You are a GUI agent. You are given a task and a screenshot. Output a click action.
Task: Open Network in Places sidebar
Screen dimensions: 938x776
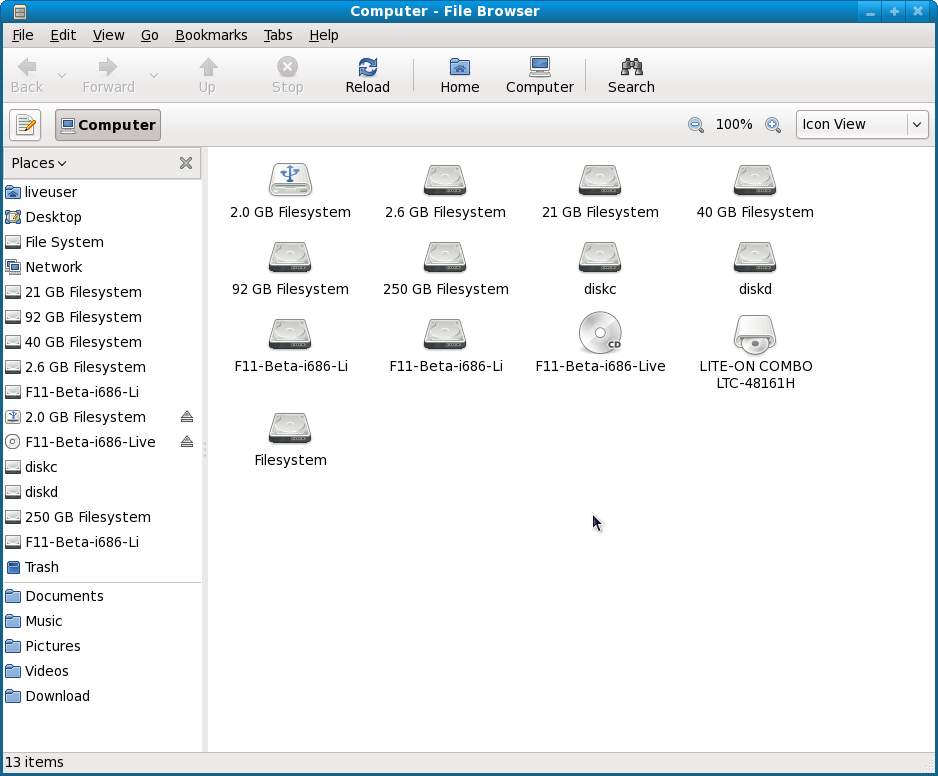tap(102, 267)
